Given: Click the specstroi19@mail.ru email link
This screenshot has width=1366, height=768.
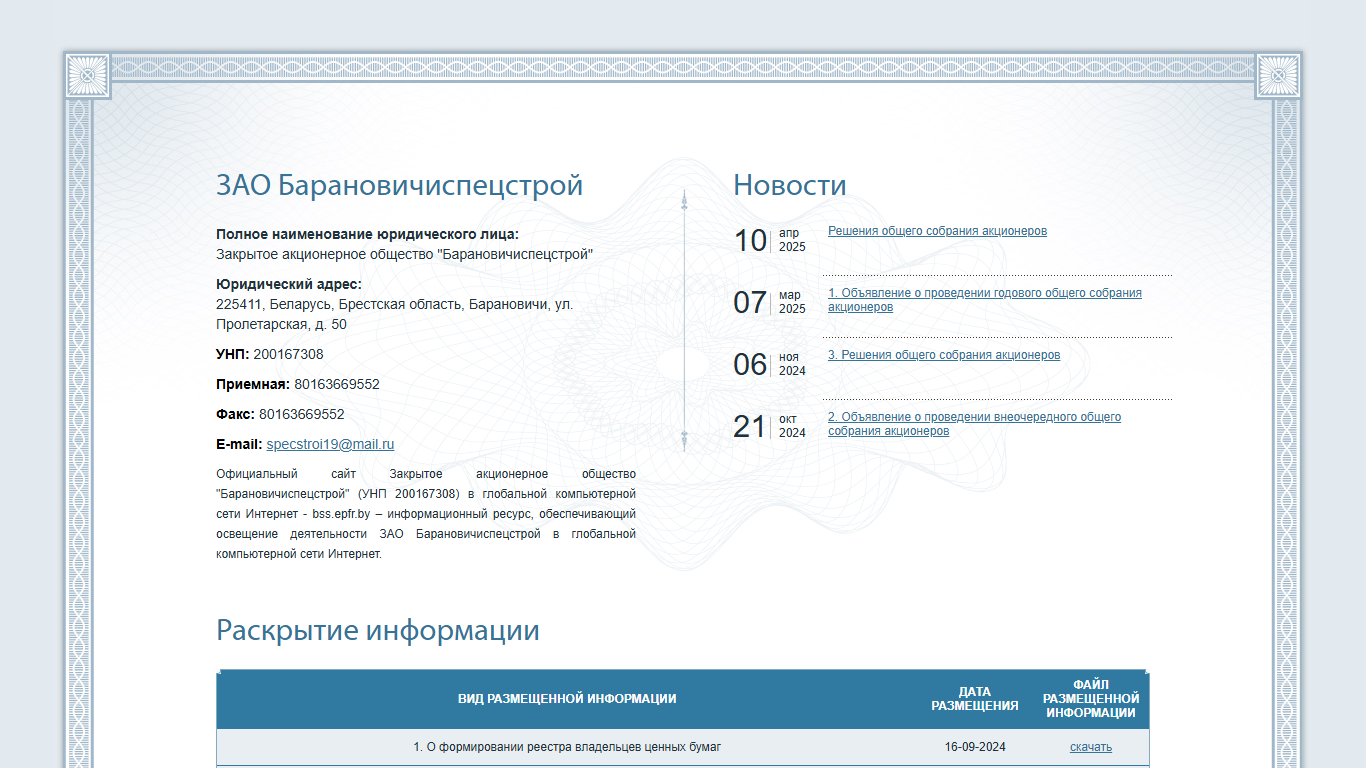Looking at the screenshot, I should [x=330, y=444].
